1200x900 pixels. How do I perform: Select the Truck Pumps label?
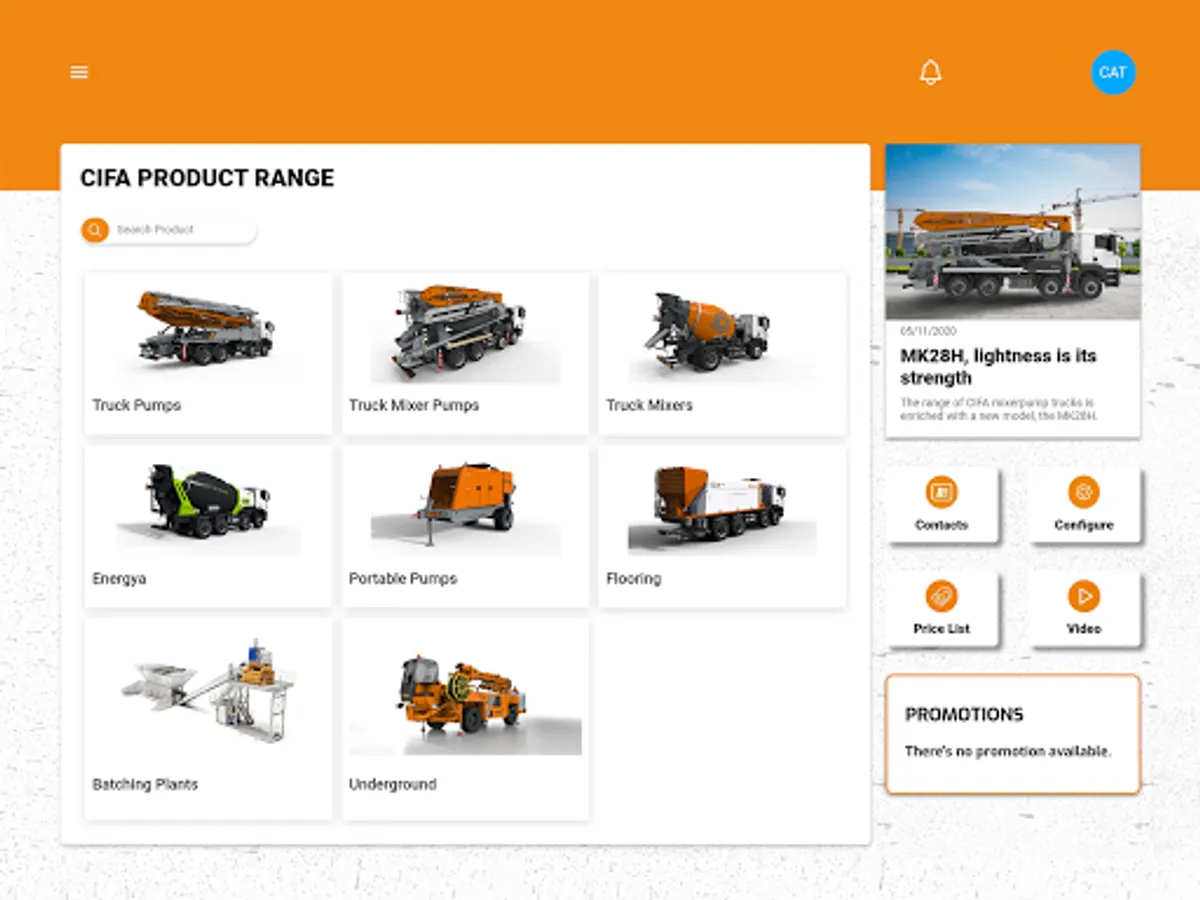tap(137, 405)
